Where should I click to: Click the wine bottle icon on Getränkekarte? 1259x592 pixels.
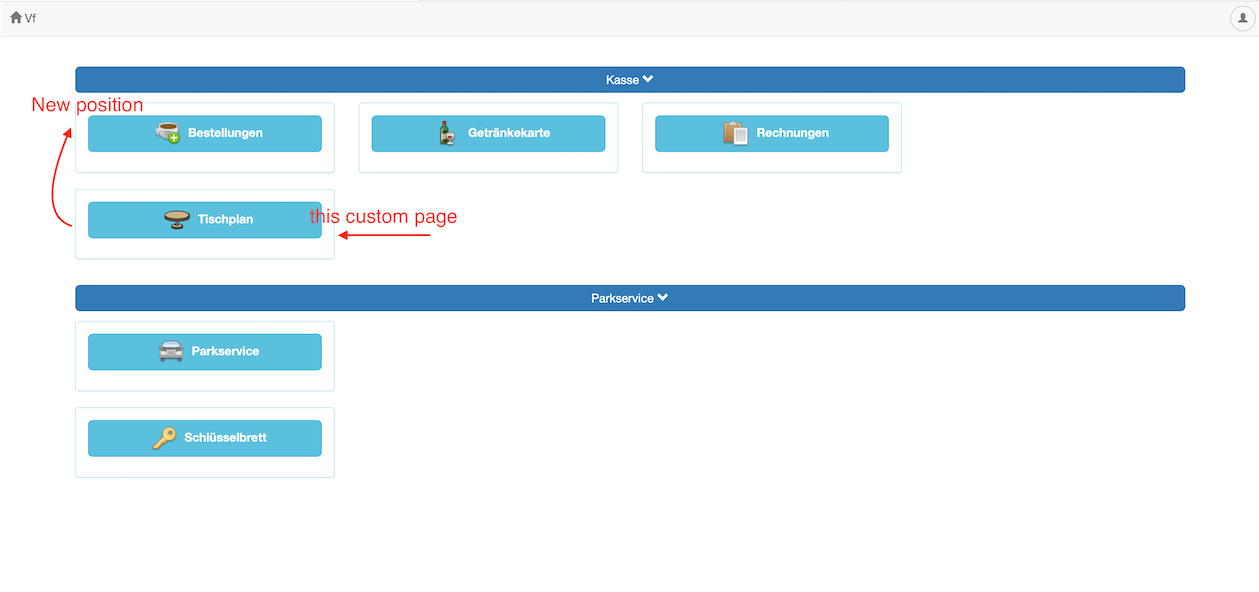pos(446,133)
